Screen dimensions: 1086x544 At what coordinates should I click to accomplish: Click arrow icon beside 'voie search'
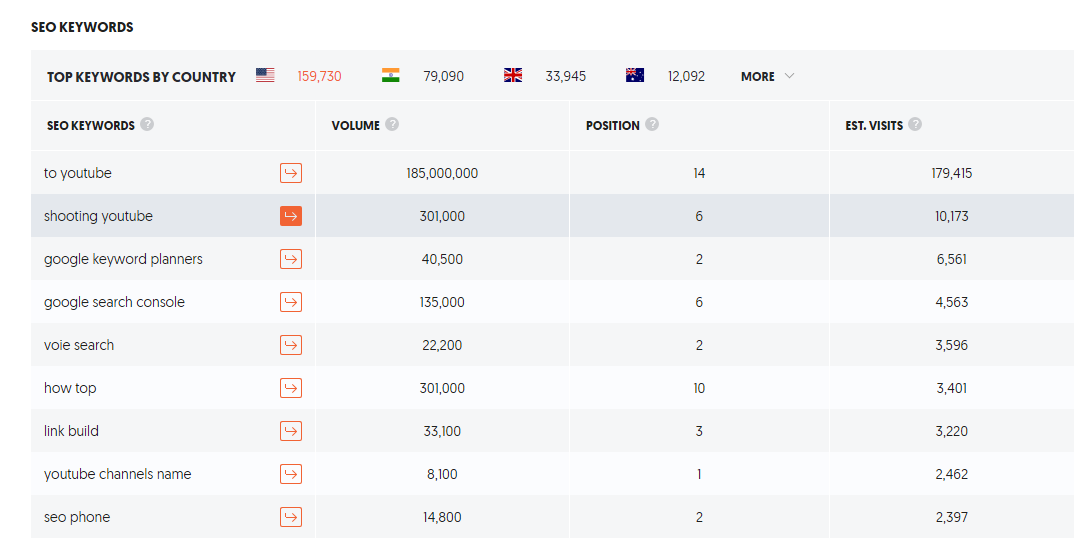[290, 346]
